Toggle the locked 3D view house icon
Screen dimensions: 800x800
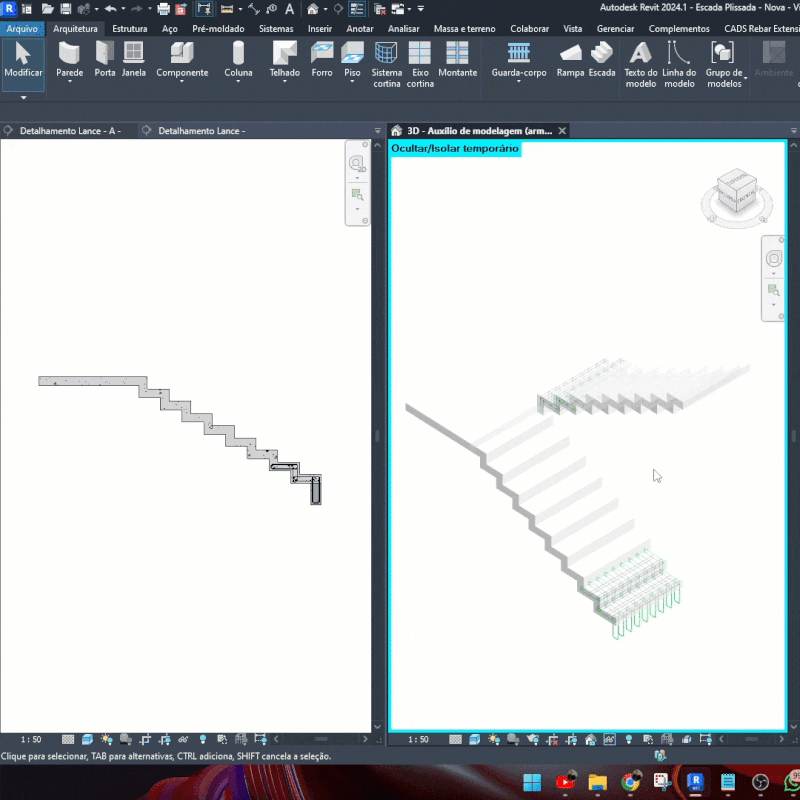tap(590, 739)
